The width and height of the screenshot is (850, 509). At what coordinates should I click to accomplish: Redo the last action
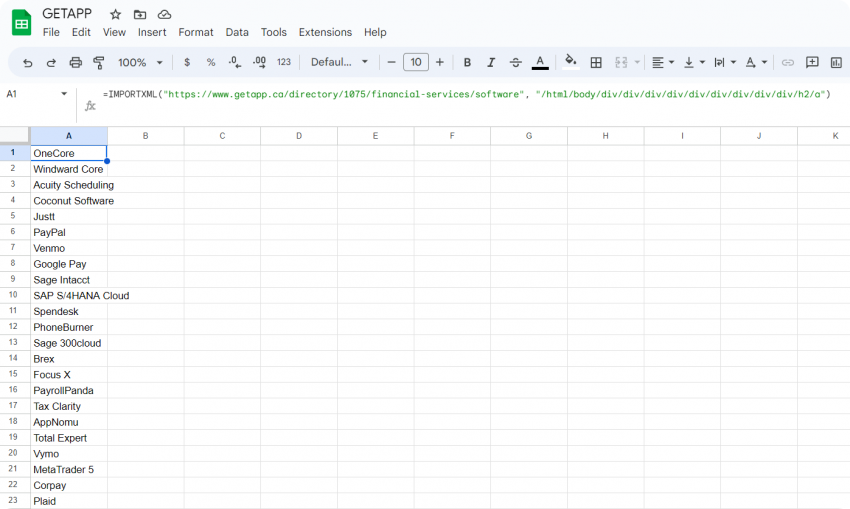click(51, 63)
